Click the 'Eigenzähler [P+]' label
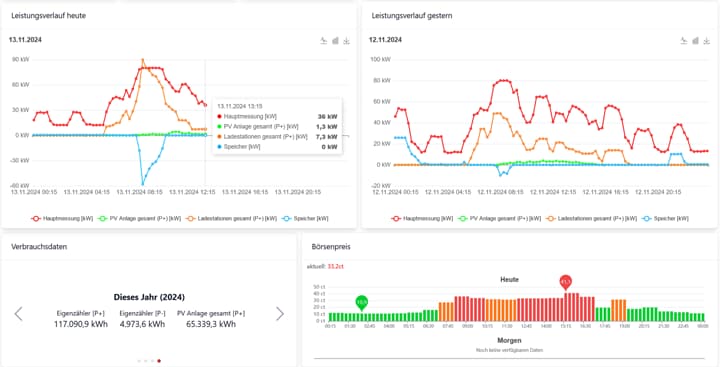The width and height of the screenshot is (720, 367). [81, 313]
